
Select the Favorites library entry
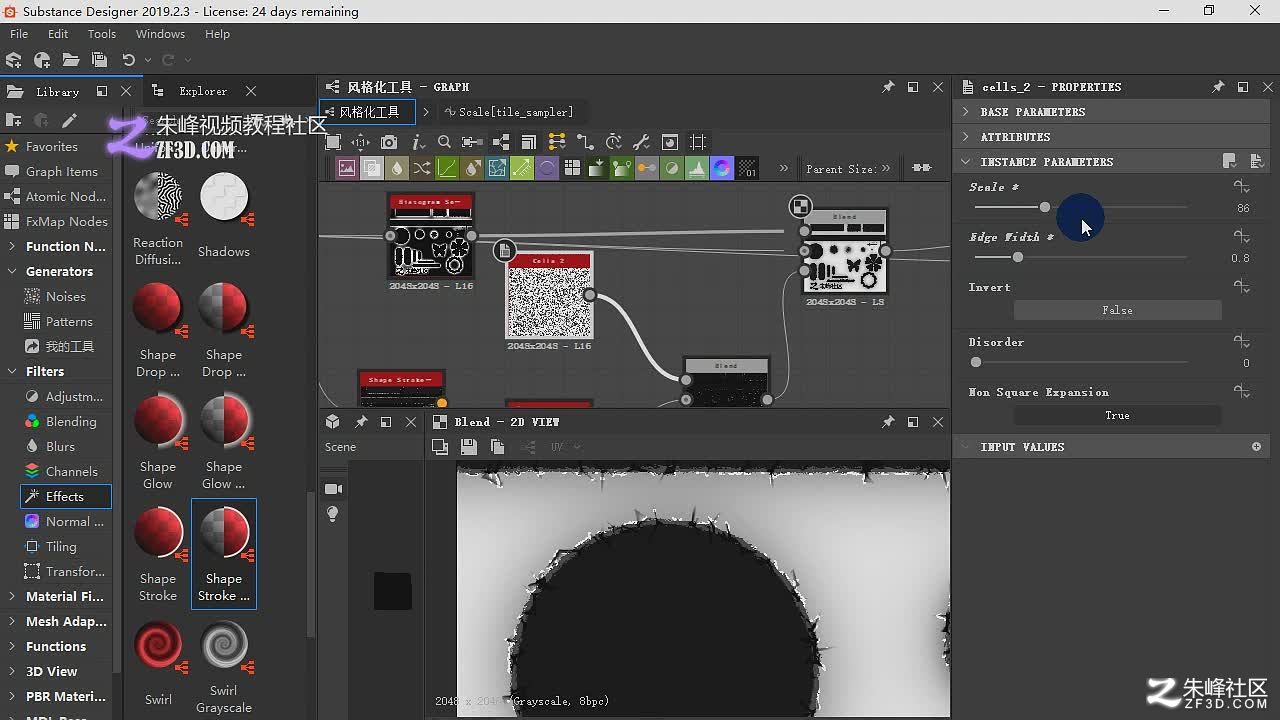click(x=52, y=146)
